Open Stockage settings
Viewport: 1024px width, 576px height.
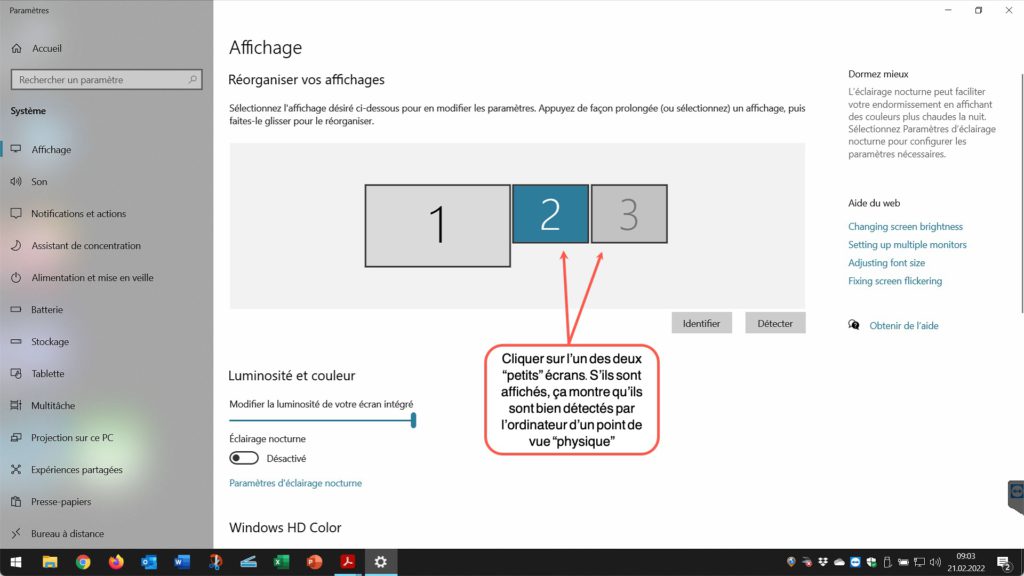tap(50, 342)
